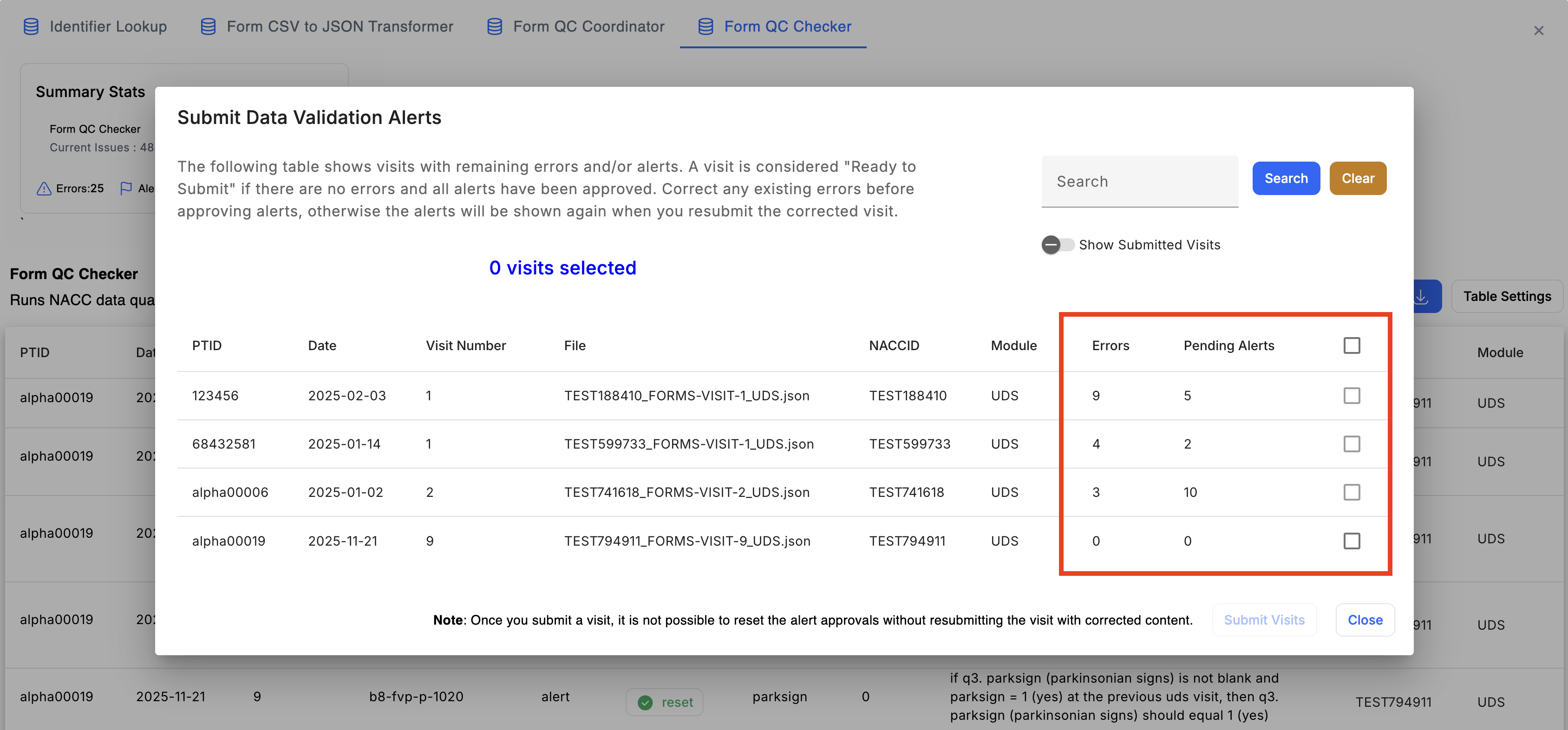Click NACCID TEST188410 cell
The height and width of the screenshot is (730, 1568).
(908, 396)
